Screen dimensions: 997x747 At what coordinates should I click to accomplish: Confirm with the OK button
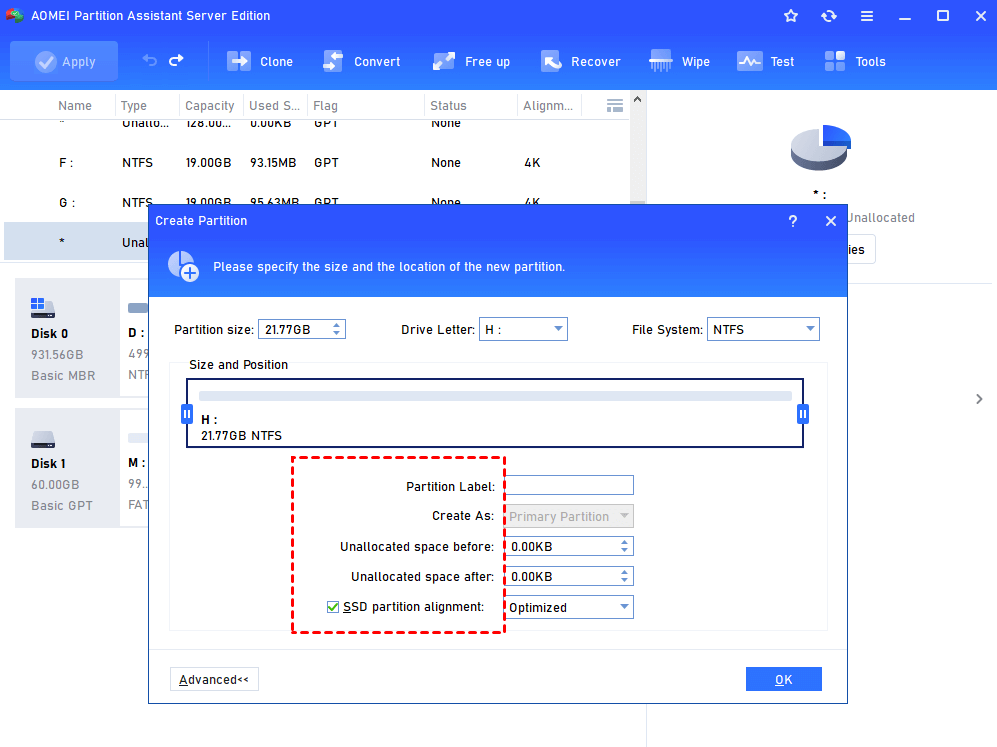point(783,680)
